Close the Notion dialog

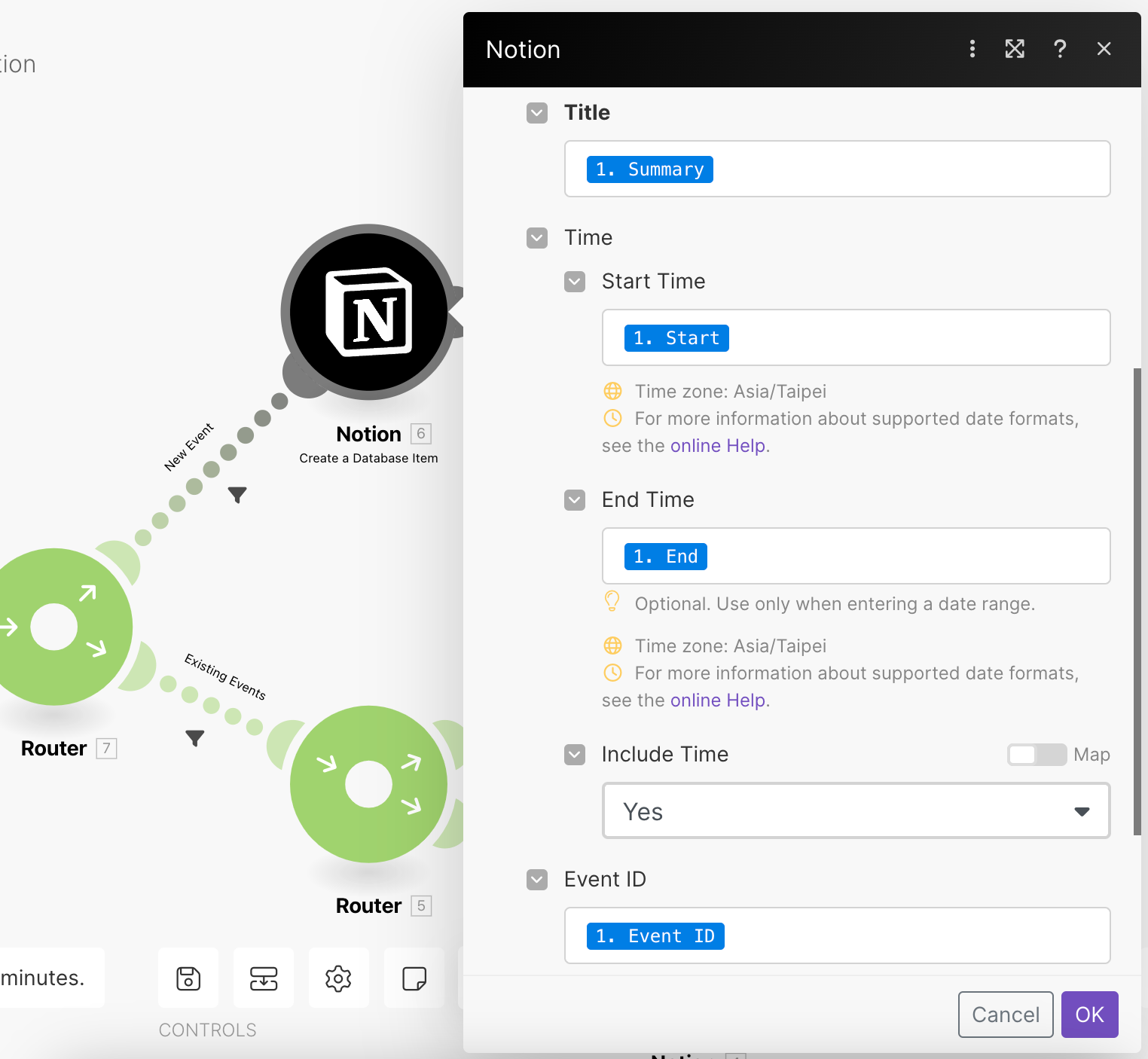[x=1104, y=49]
